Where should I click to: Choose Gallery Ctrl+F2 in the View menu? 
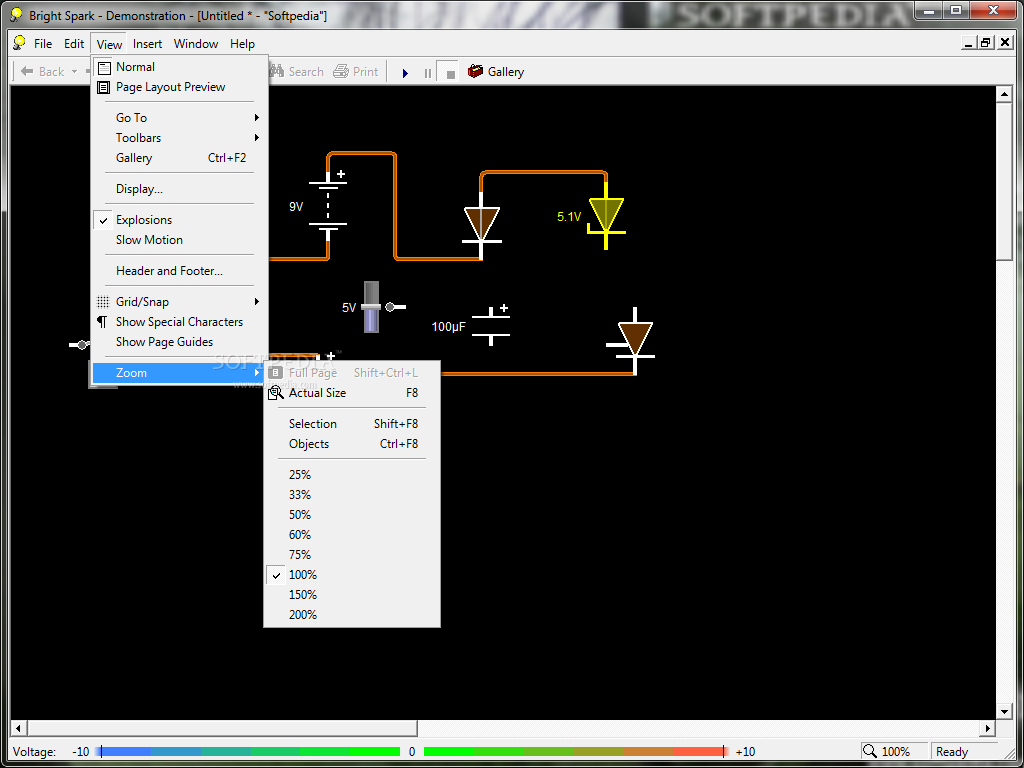point(180,158)
